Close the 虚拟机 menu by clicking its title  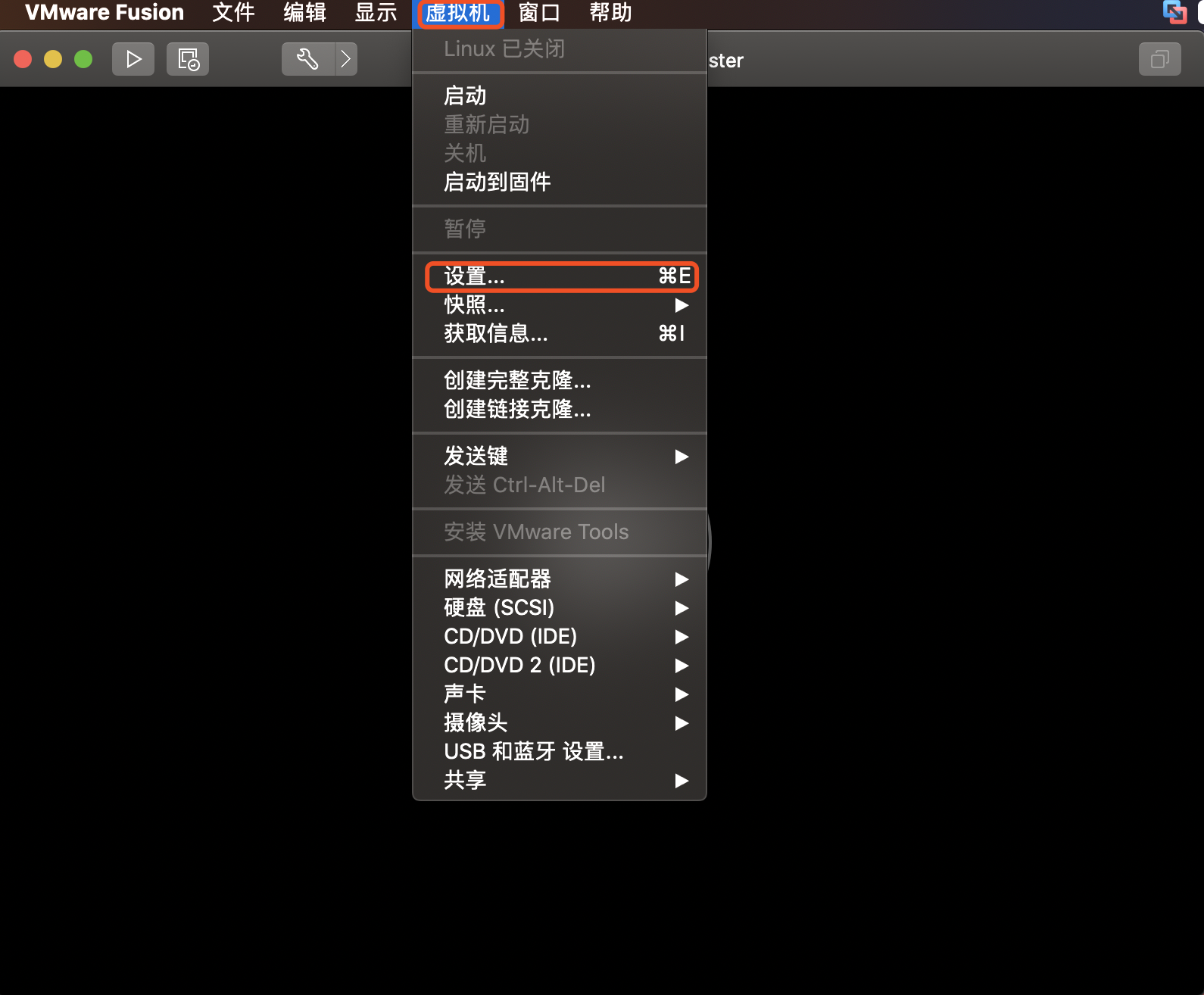point(458,13)
